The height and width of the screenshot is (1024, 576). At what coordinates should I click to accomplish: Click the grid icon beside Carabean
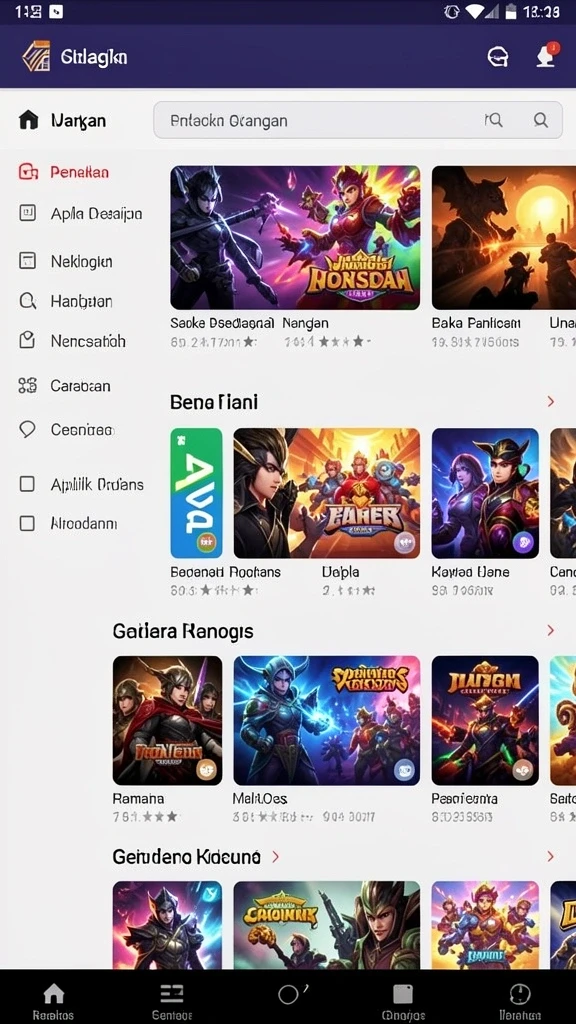27,385
